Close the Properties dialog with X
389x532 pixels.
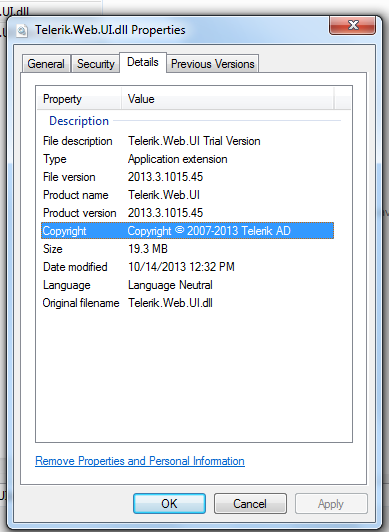(x=352, y=25)
